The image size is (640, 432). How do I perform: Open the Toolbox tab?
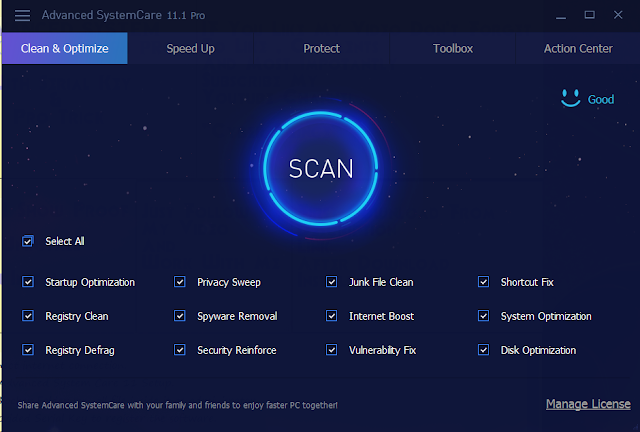pos(453,48)
